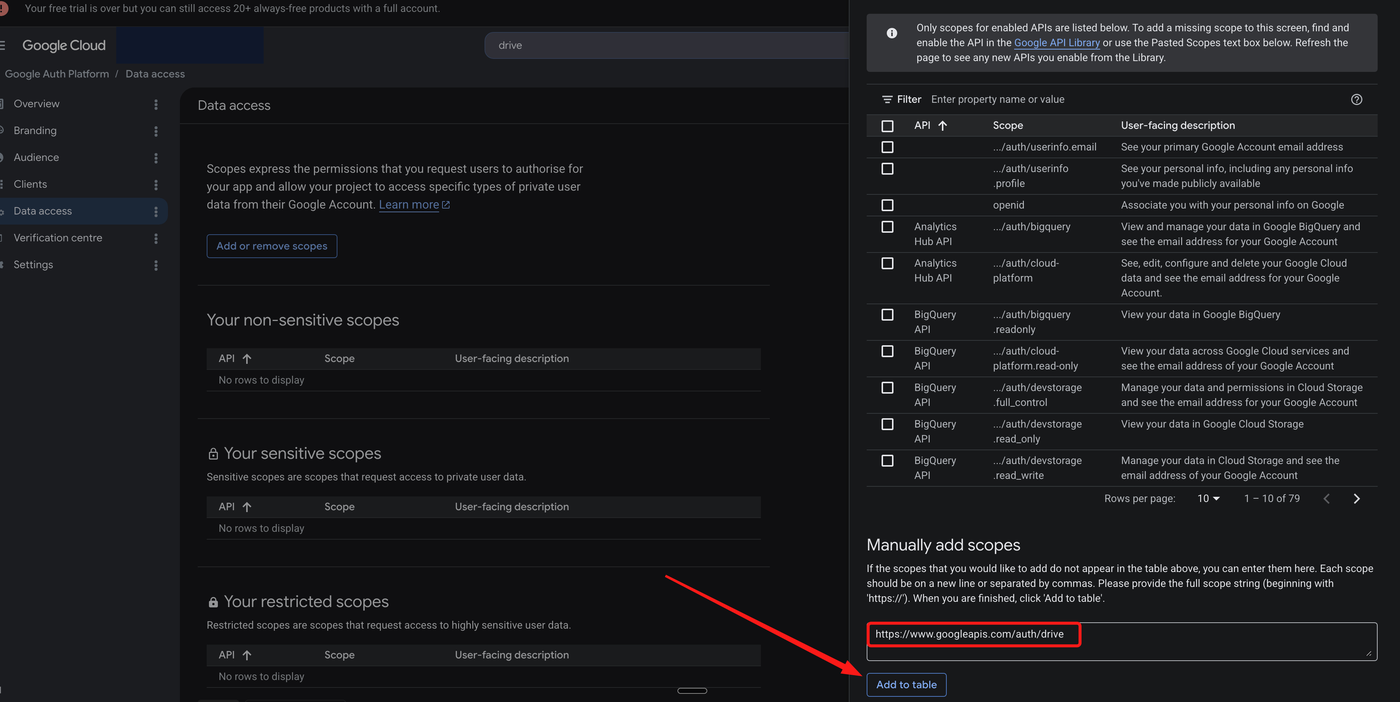This screenshot has height=702, width=1400.
Task: Select Data access in the sidebar
Action: click(43, 211)
